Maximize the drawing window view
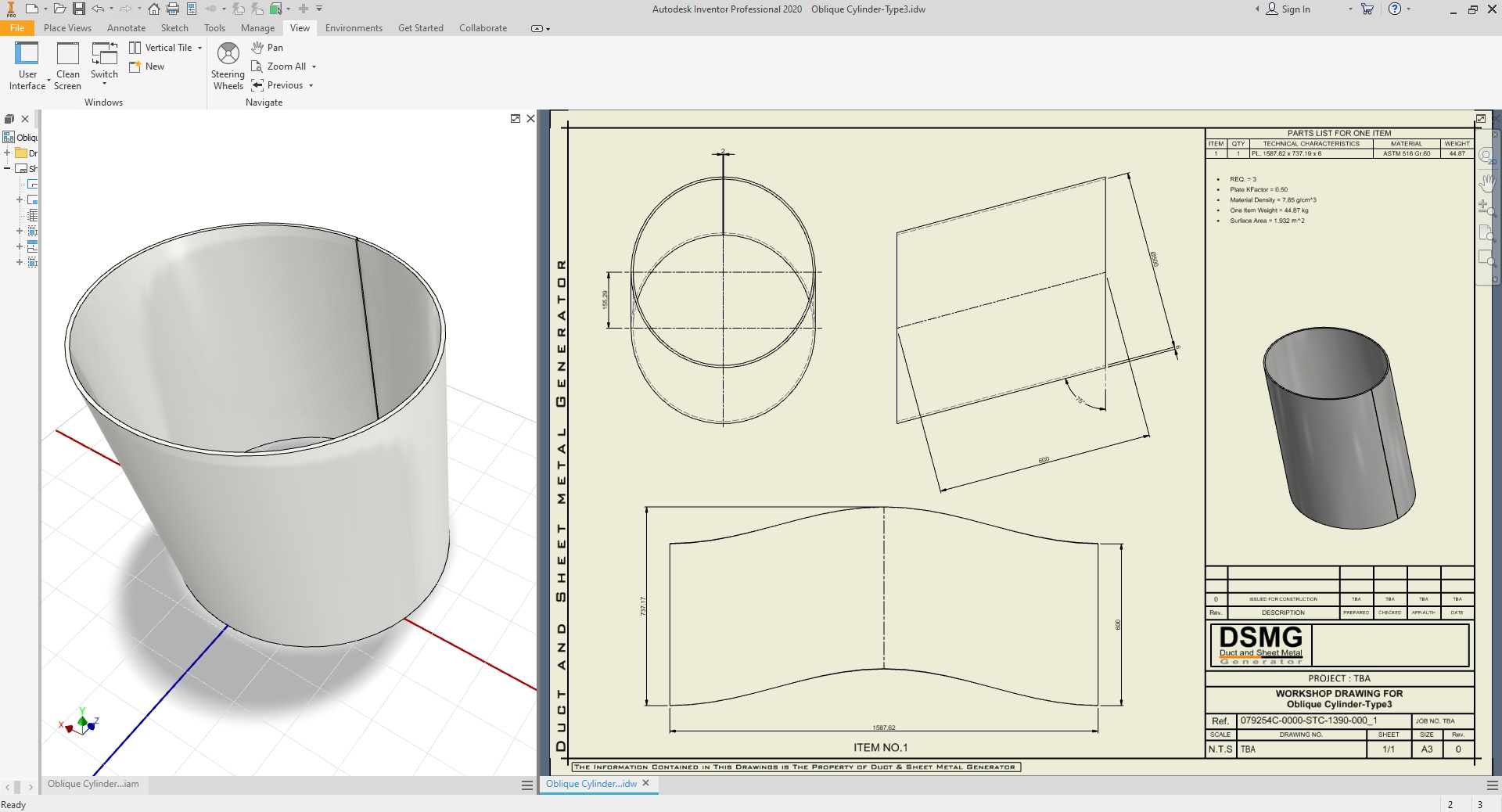This screenshot has width=1502, height=812. 1480,119
